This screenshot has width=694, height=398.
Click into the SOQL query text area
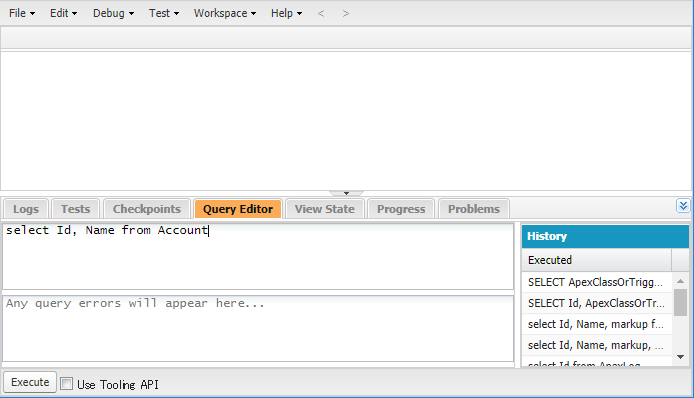pos(258,256)
